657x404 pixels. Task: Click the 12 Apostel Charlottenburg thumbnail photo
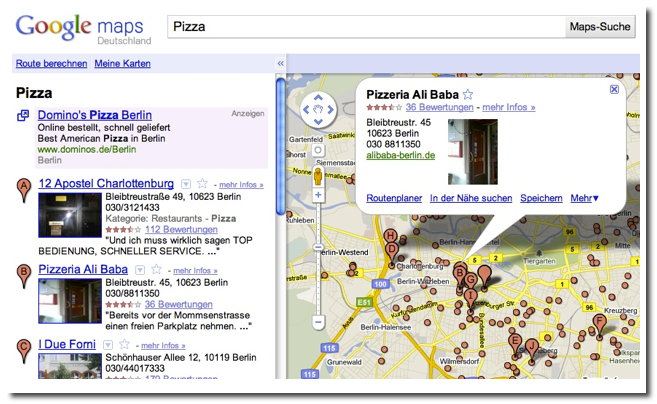pyautogui.click(x=70, y=215)
